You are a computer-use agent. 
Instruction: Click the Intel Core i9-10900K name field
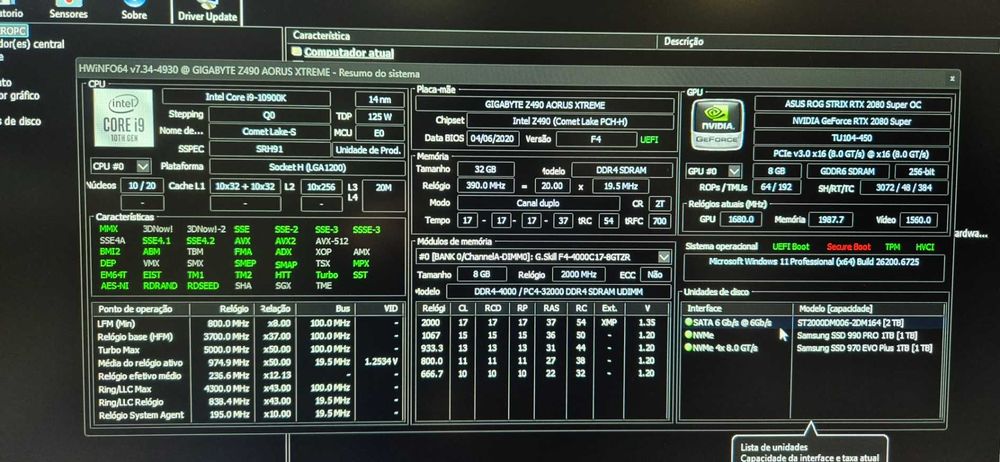246,98
